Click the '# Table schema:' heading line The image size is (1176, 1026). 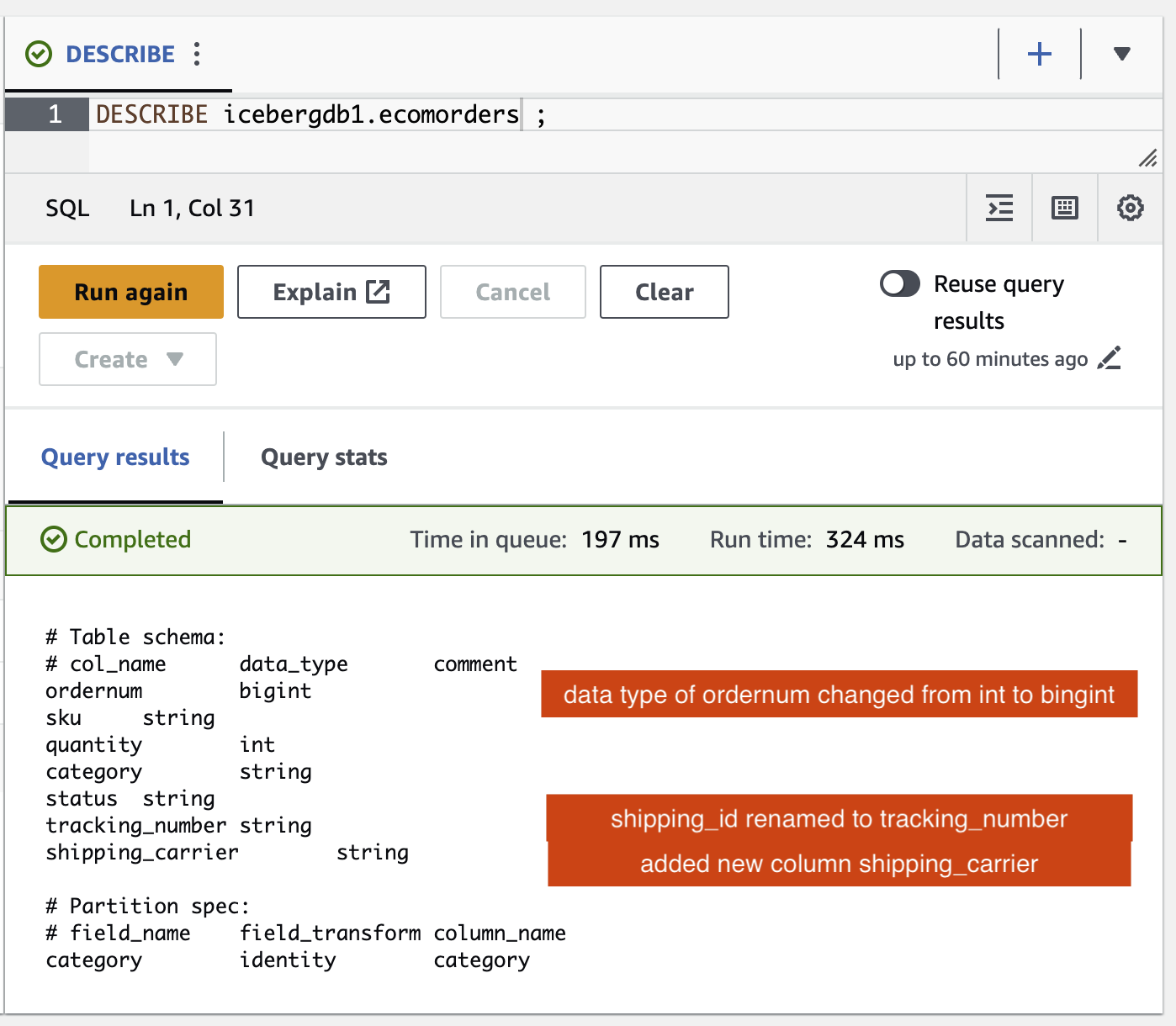click(136, 637)
